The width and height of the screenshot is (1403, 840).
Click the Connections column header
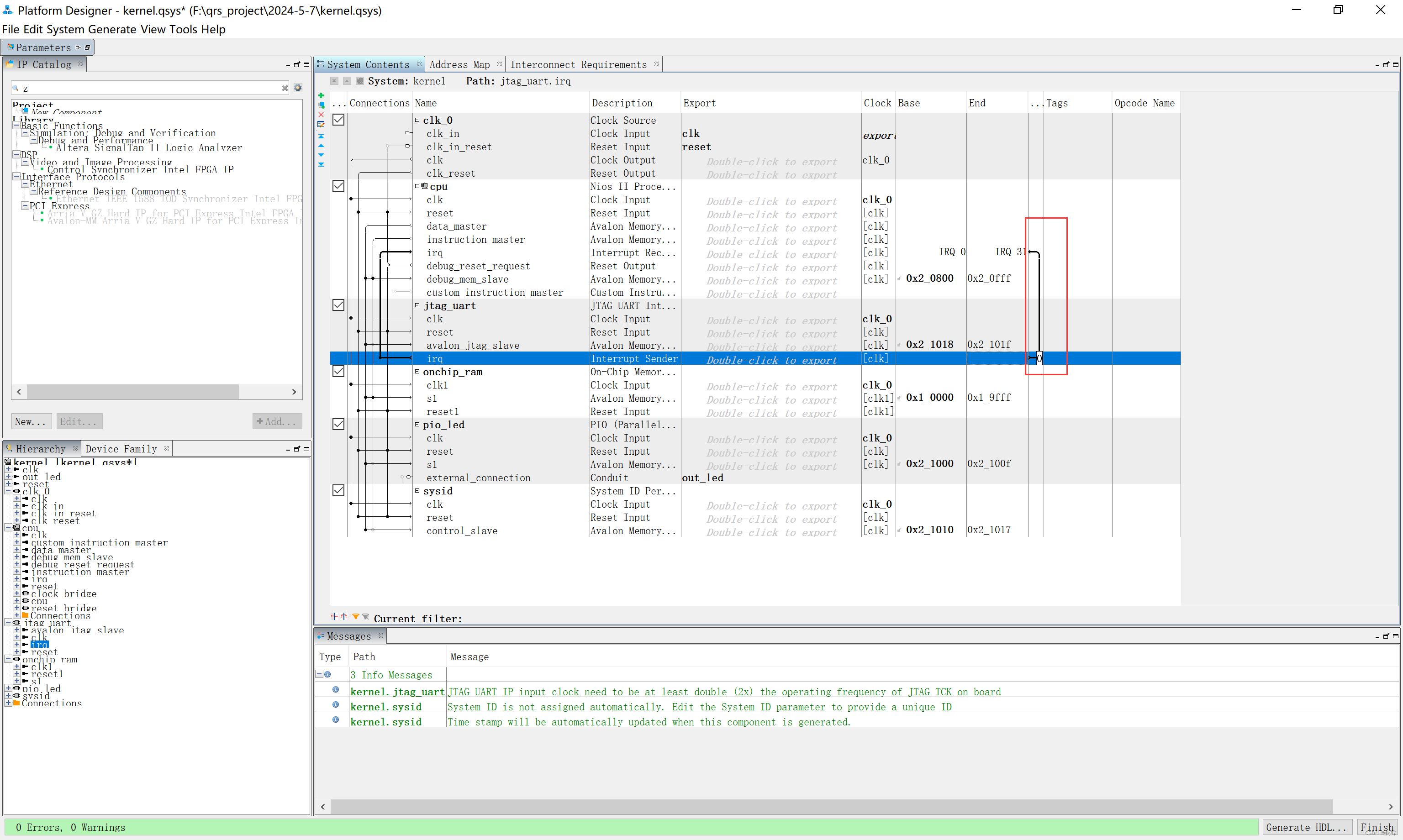380,103
